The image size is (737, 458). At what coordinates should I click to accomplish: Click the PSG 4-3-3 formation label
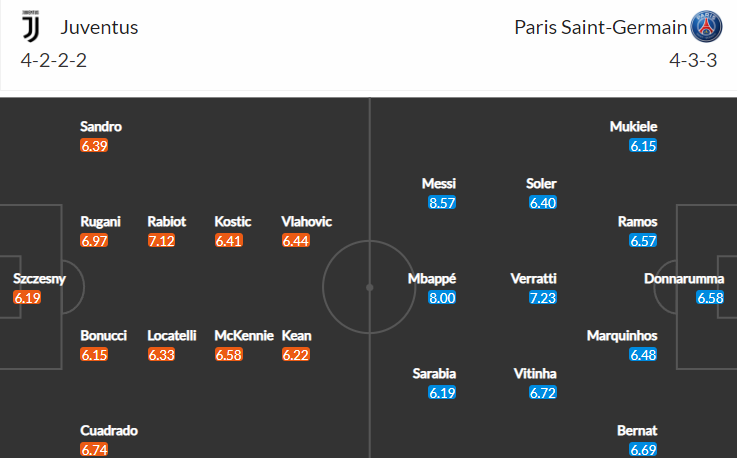[x=693, y=60]
